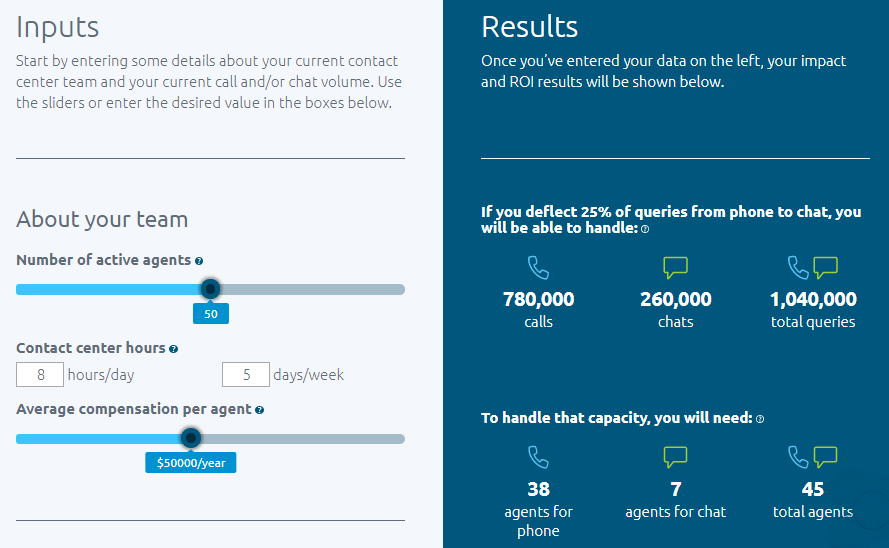Click phone and chat icon above total queries
The image size is (889, 548).
click(x=812, y=267)
